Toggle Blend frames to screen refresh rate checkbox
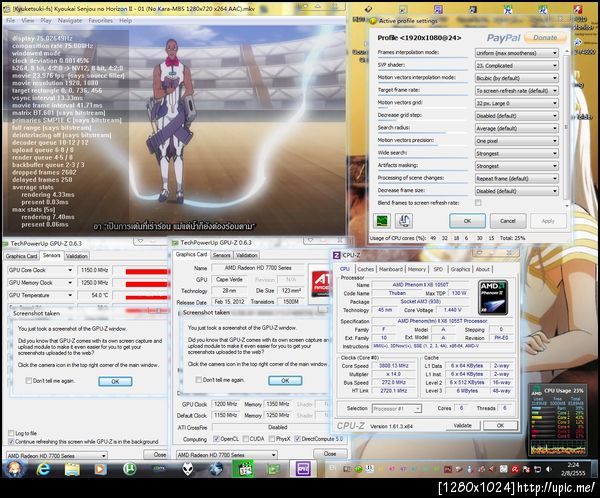Viewport: 600px width, 498px height. click(x=478, y=202)
